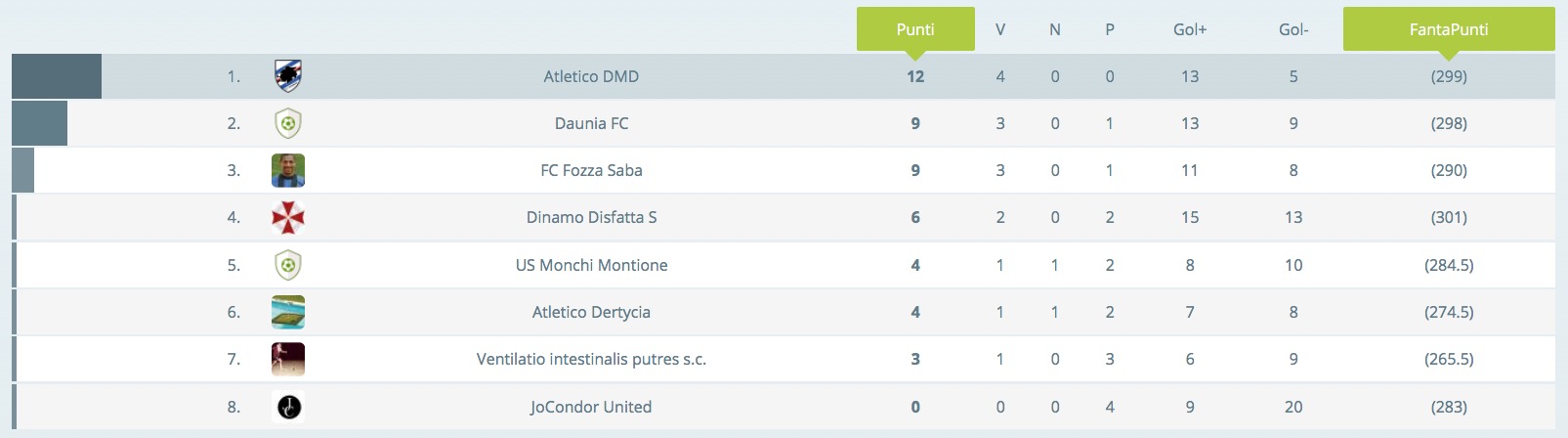Sort by the V wins column
Screen dimensions: 1568x438
pos(1000,29)
